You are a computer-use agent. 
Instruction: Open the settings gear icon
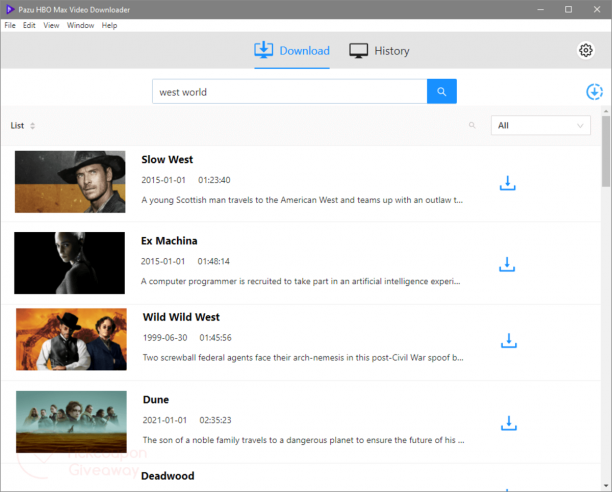click(585, 50)
